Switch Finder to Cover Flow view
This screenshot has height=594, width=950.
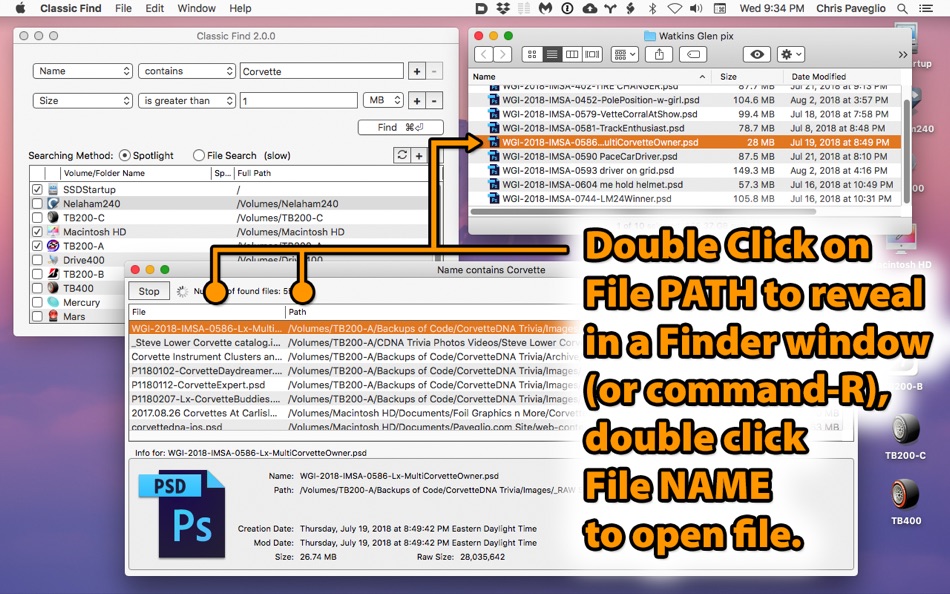click(592, 55)
